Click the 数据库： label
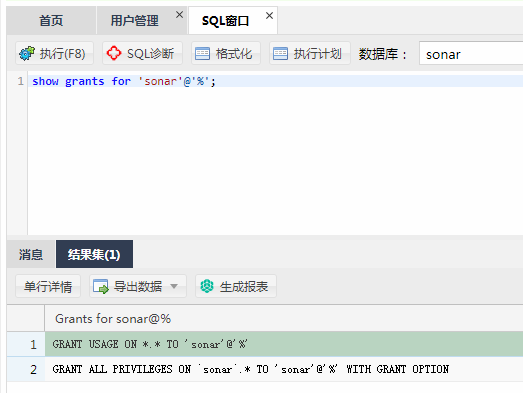 [383, 54]
